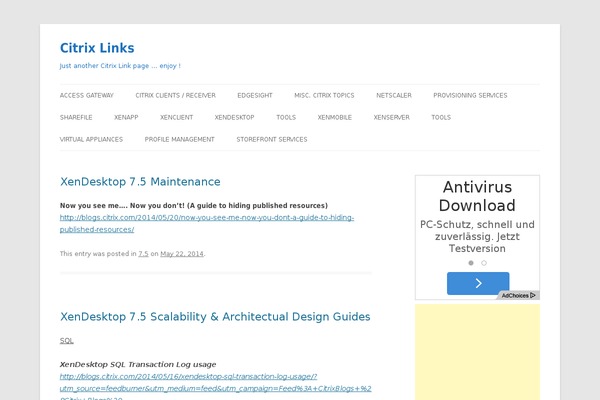Click the 'PC-Schutz, schnell und zuverlässig' ad text
The width and height of the screenshot is (600, 400).
pos(477,236)
